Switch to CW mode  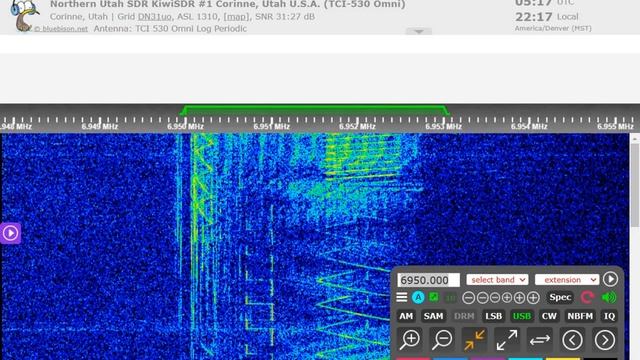point(549,316)
